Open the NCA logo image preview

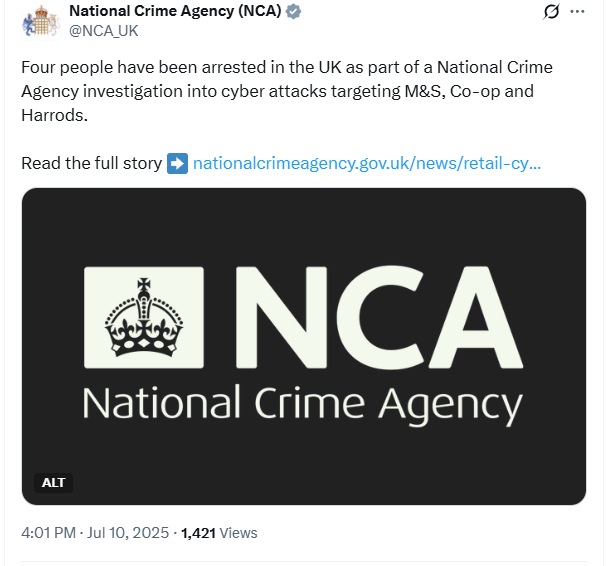coord(304,346)
